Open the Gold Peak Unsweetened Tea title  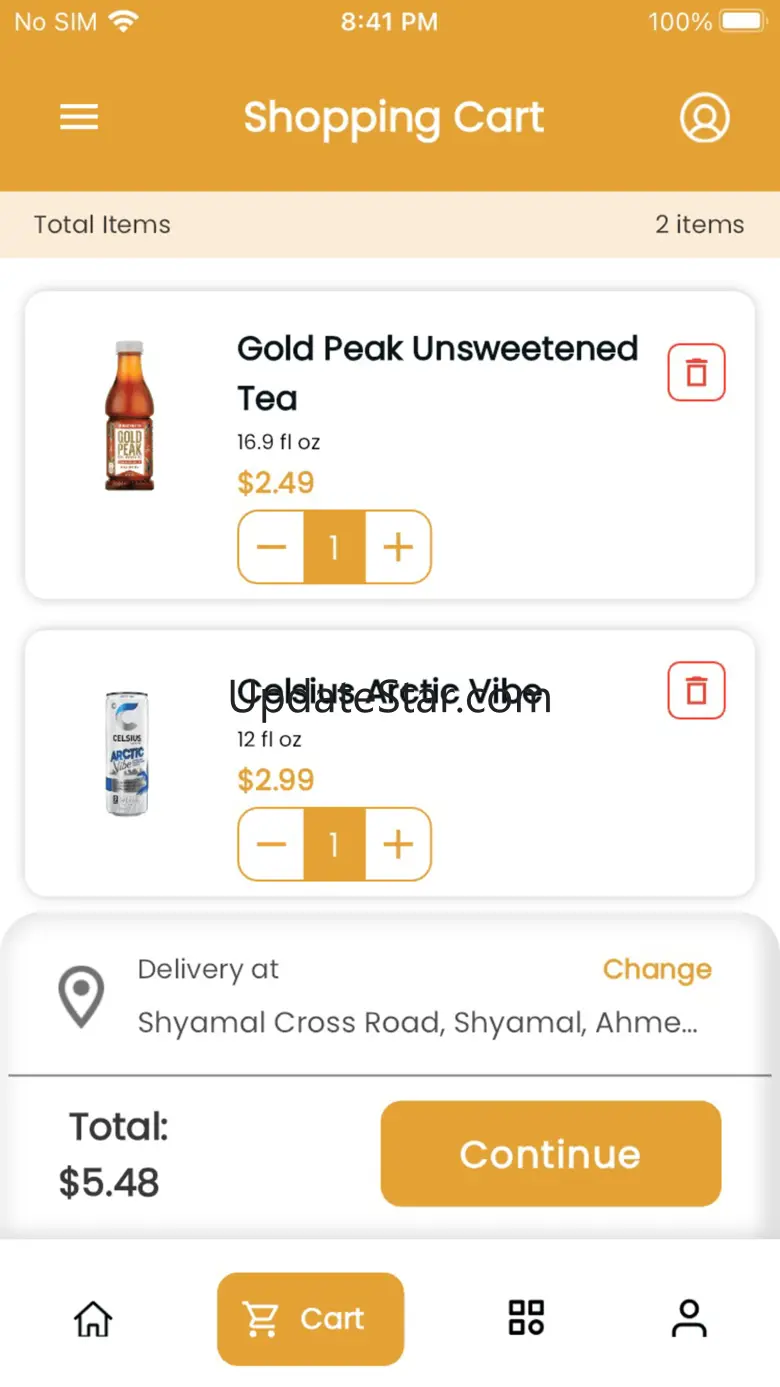pos(437,372)
